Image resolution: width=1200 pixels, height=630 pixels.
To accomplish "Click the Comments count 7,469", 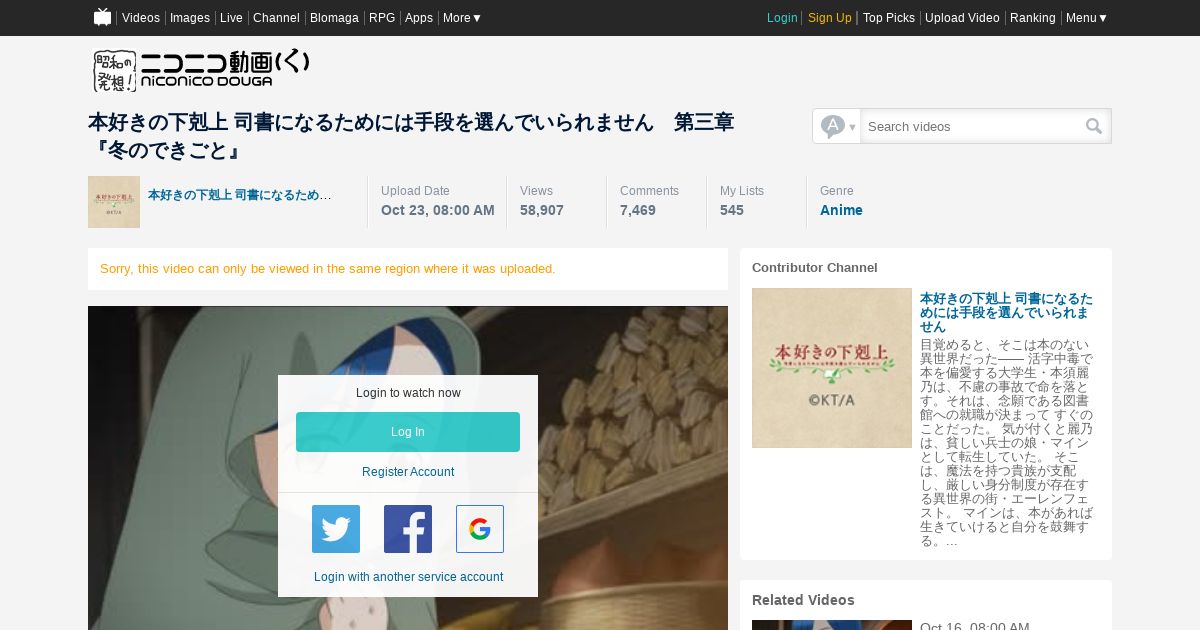I will click(638, 210).
